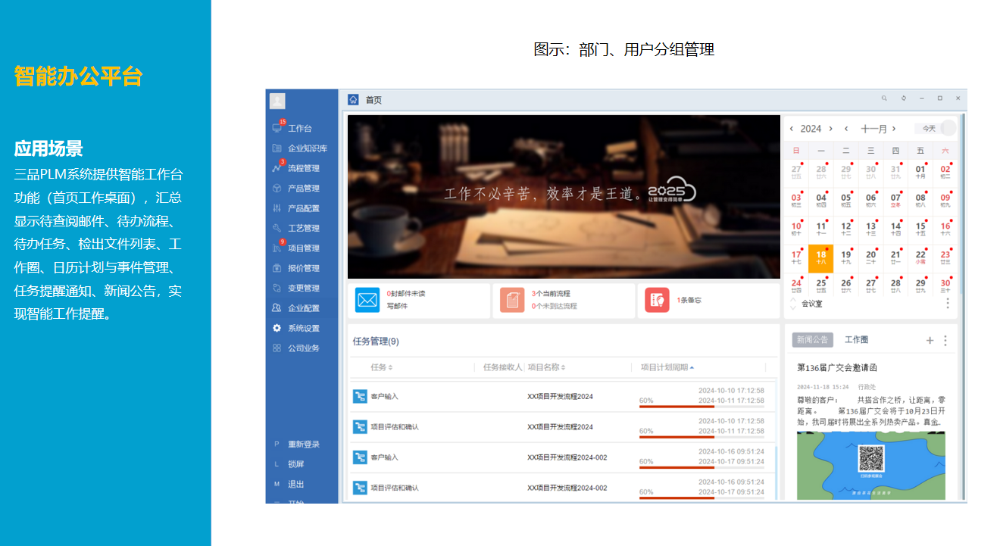The image size is (1000, 546).
Task: Click the home icon beside 首页
Action: [x=353, y=100]
